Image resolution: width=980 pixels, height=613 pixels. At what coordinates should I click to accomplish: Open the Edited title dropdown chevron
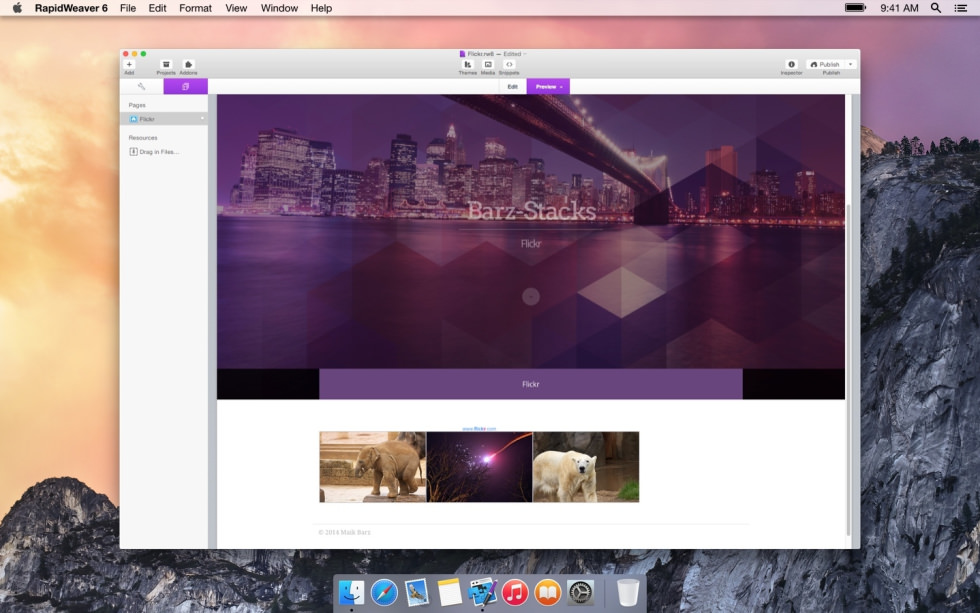(x=524, y=54)
